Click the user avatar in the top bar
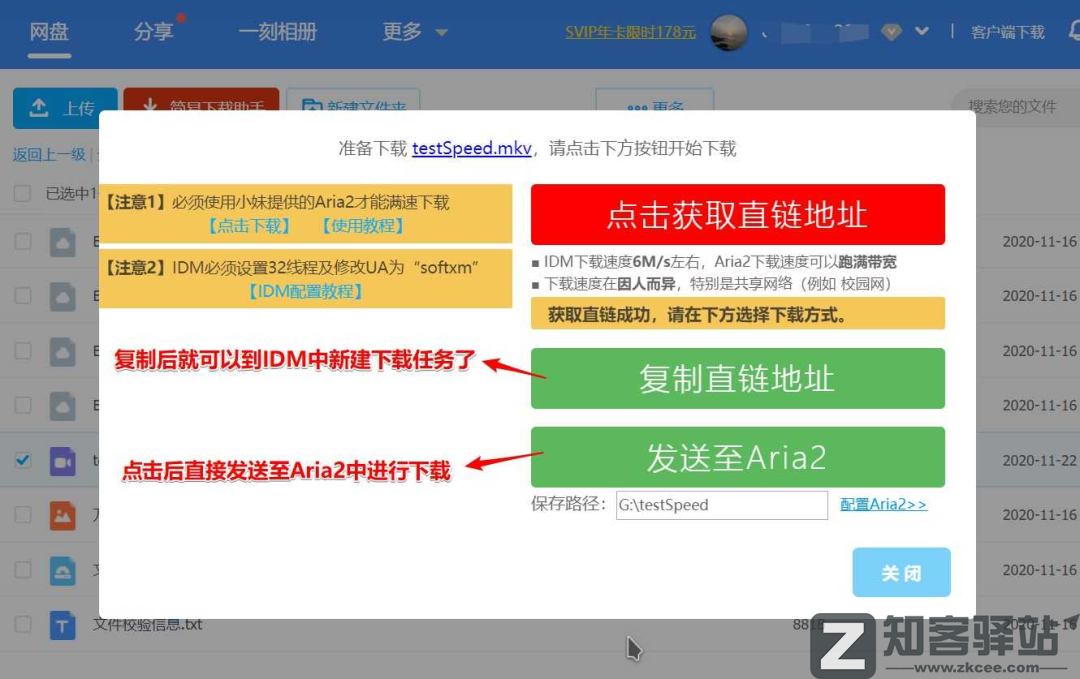This screenshot has width=1080, height=679. (x=729, y=32)
